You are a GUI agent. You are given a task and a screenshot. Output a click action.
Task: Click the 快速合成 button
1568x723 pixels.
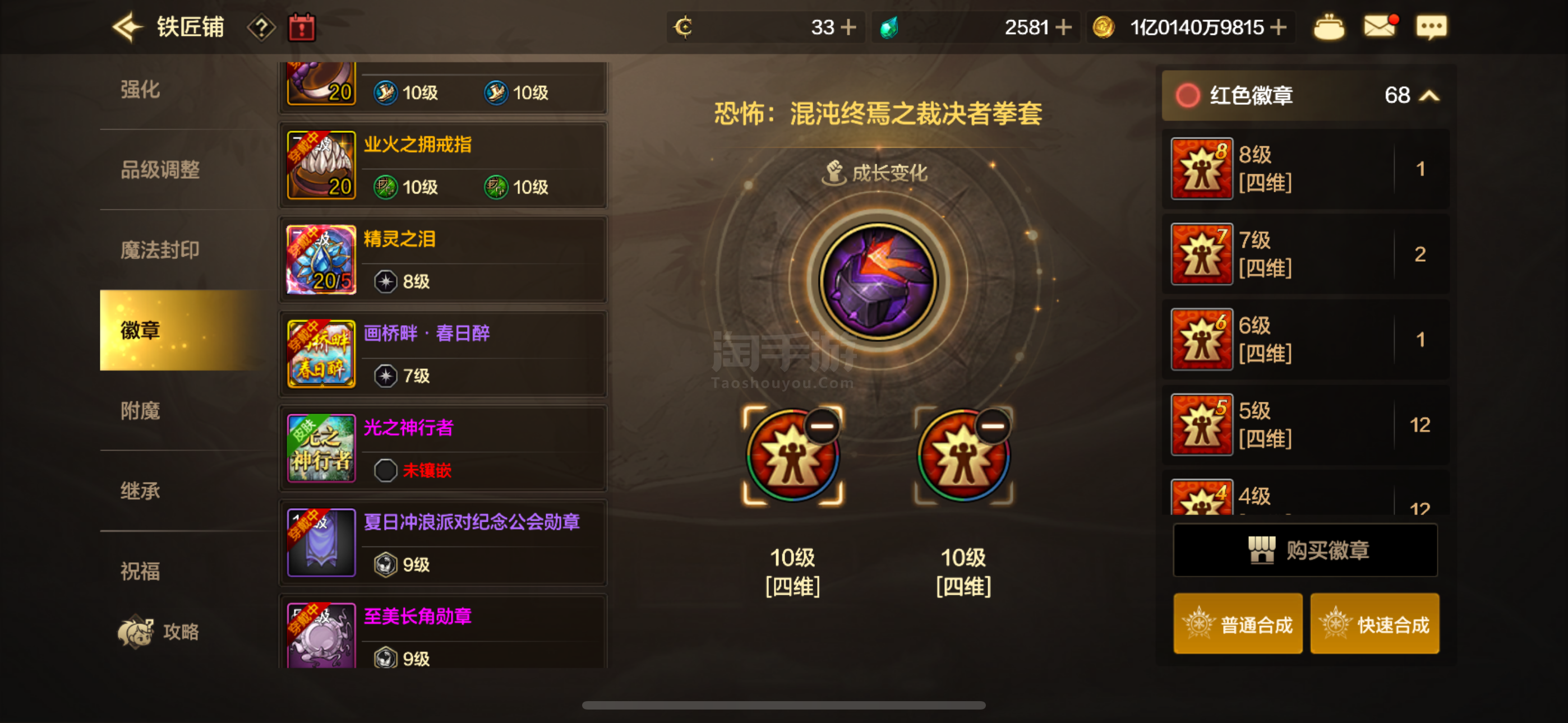1375,624
